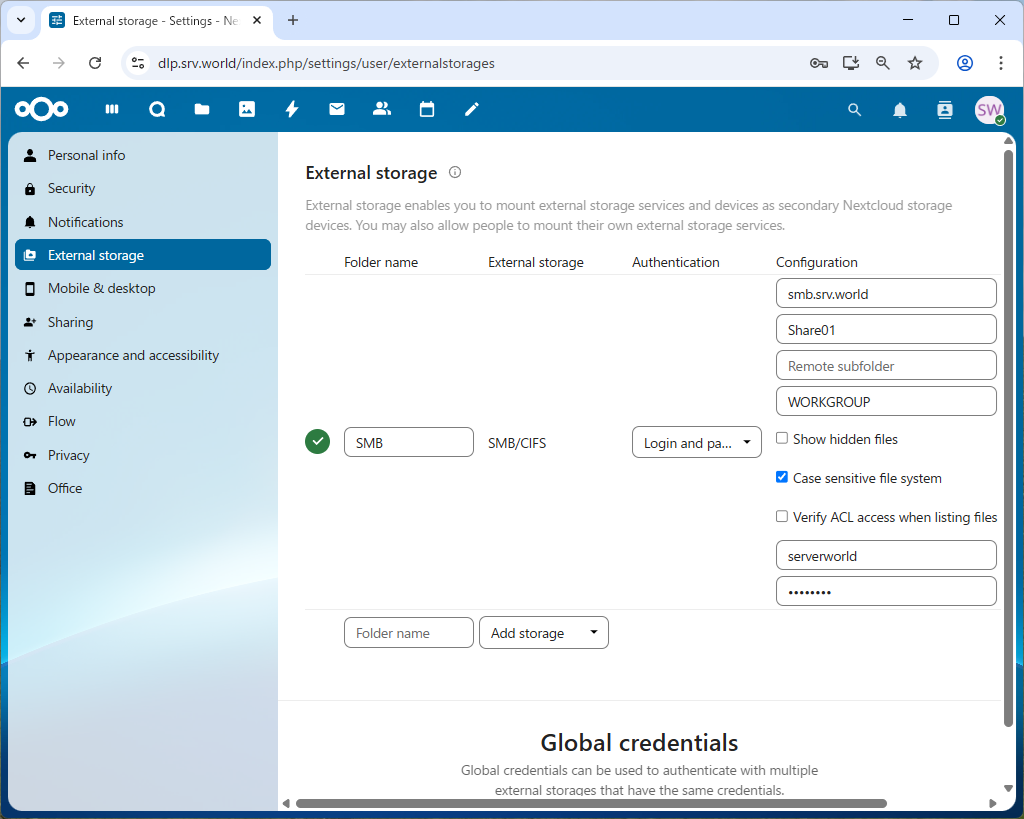Enable Show hidden files checkbox
Image resolution: width=1024 pixels, height=819 pixels.
pos(782,439)
